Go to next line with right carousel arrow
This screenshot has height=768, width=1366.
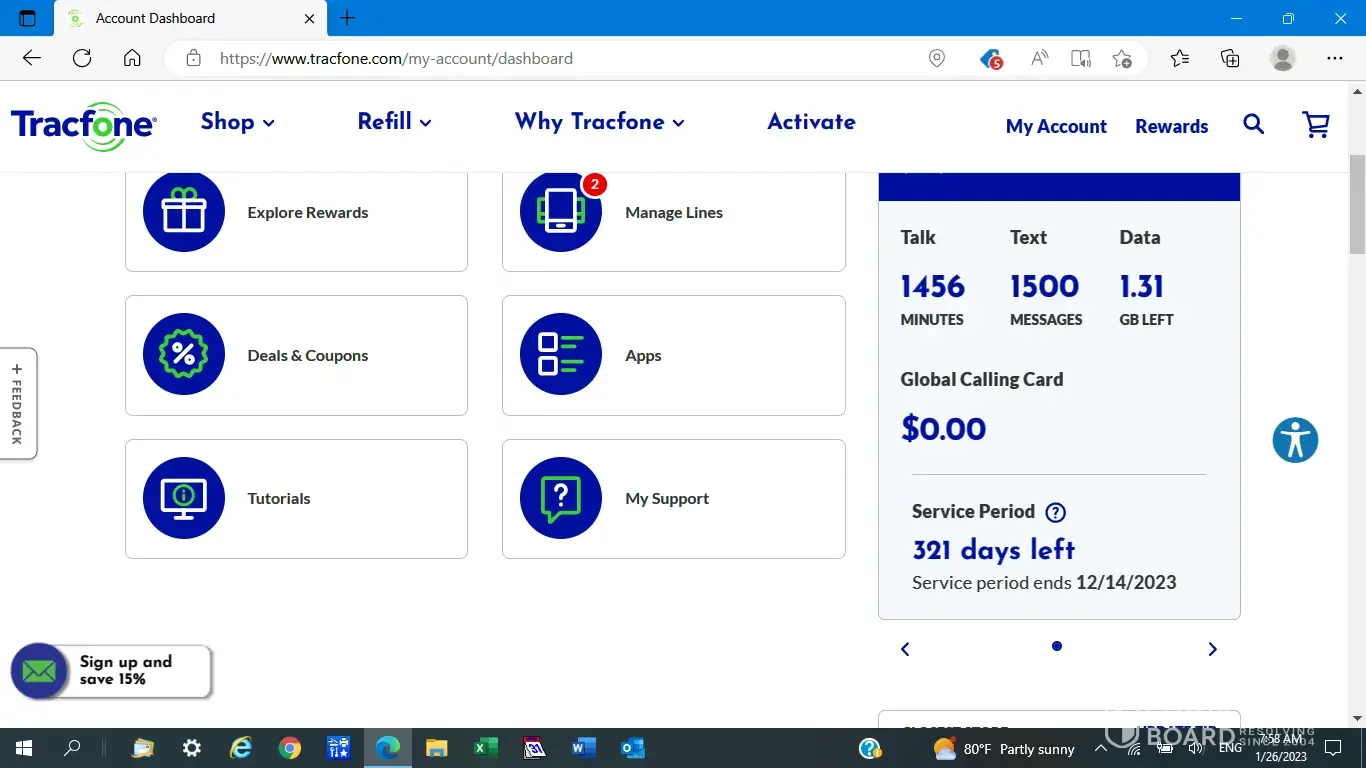pyautogui.click(x=1212, y=649)
